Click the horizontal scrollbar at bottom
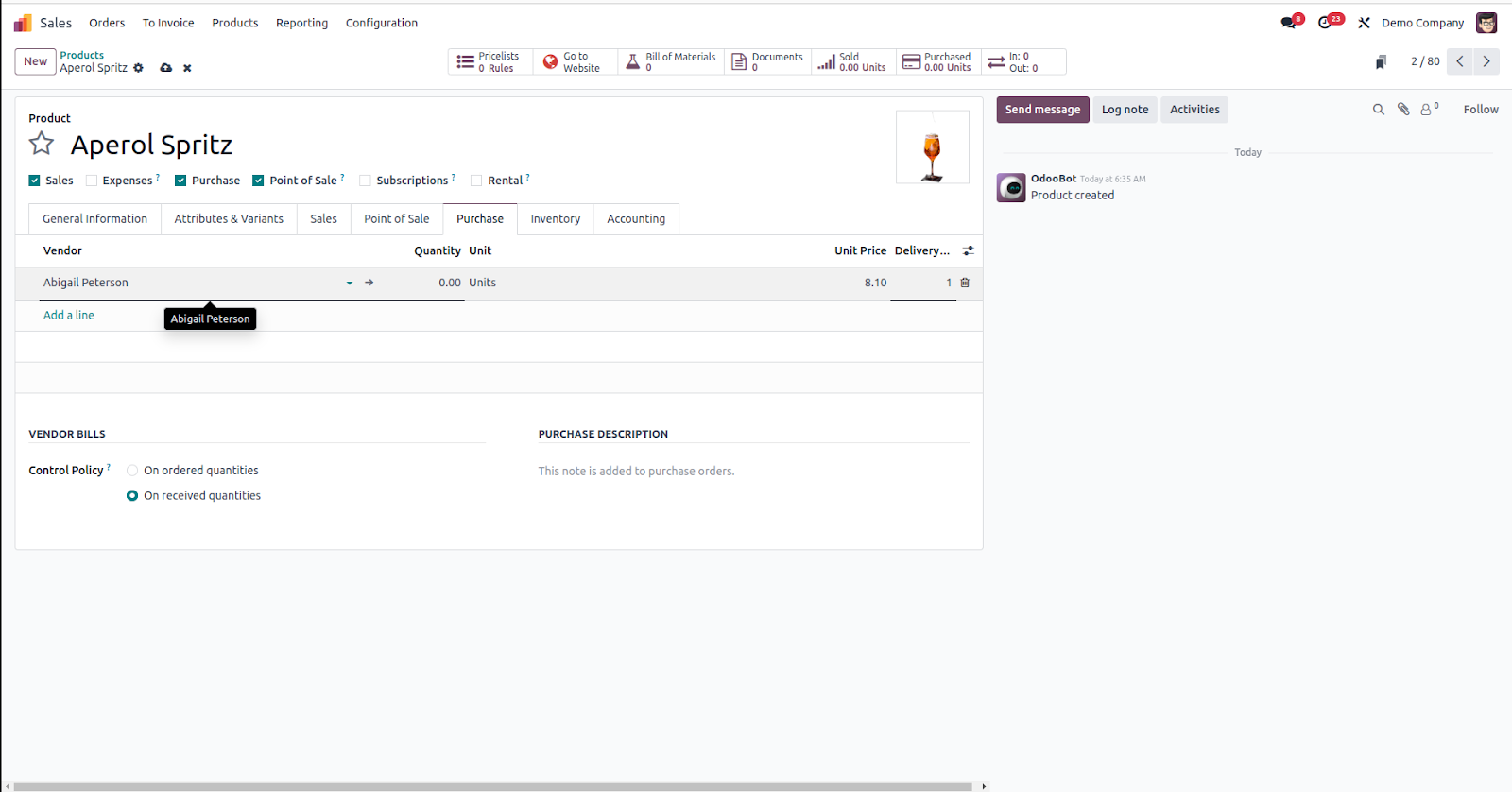The width and height of the screenshot is (1512, 792). 493,786
